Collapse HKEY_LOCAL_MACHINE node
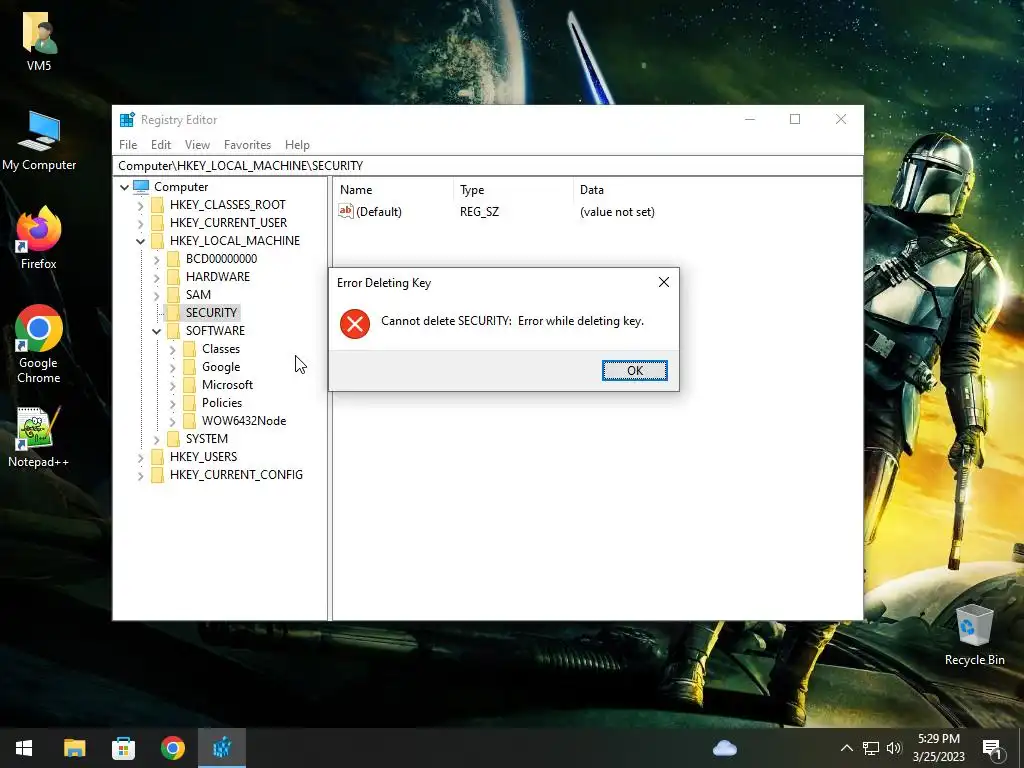1024x768 pixels. click(140, 241)
